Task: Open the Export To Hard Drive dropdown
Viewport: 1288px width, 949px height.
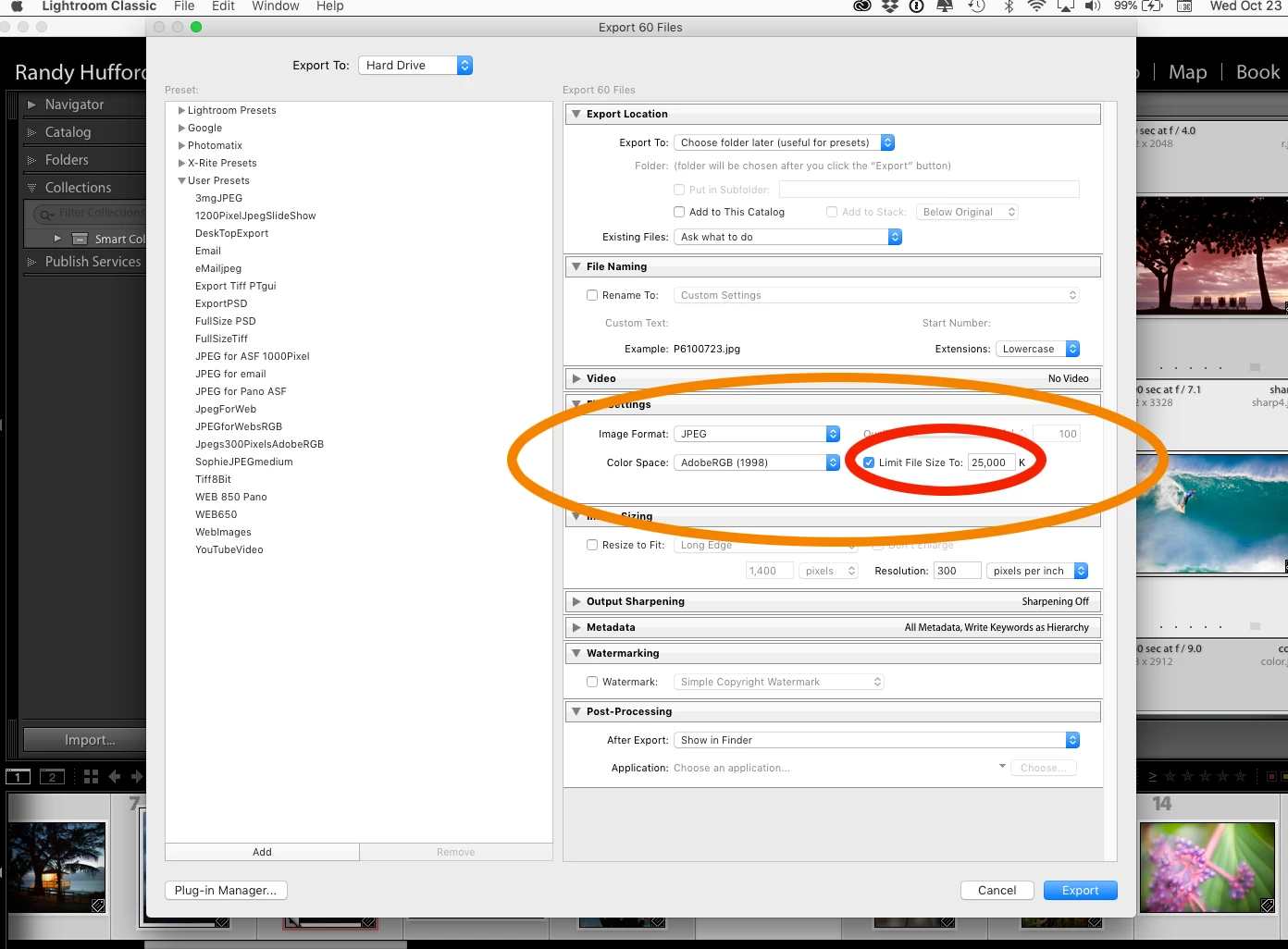Action: (415, 65)
